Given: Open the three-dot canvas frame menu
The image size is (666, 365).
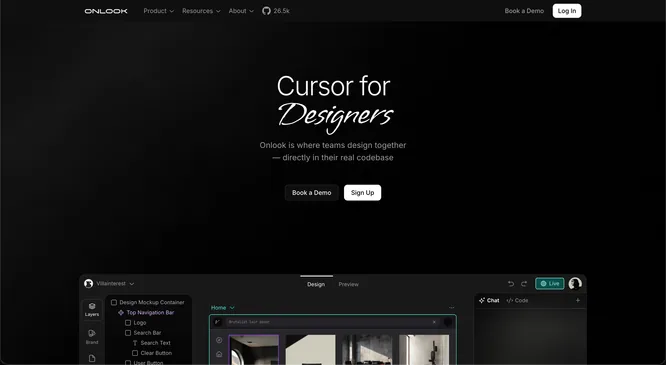Looking at the screenshot, I should (452, 308).
